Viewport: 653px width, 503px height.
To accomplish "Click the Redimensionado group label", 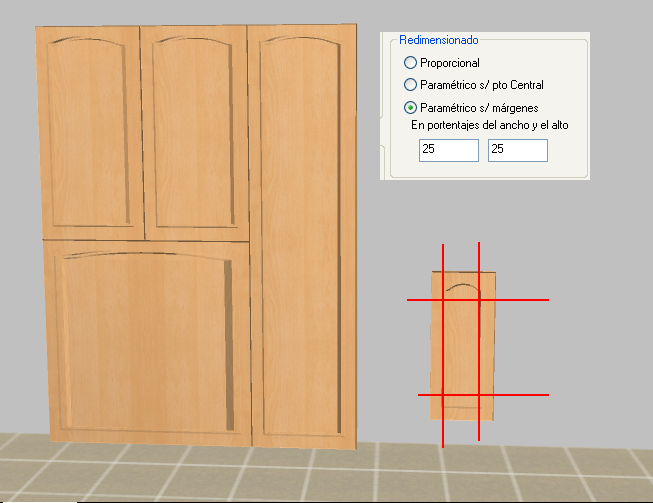I will pos(439,40).
